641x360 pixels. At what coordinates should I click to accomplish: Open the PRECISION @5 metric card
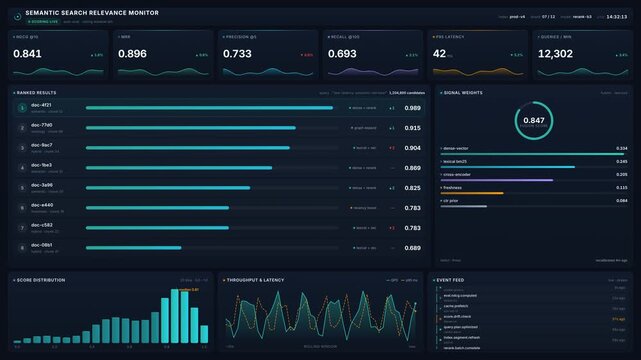click(268, 56)
